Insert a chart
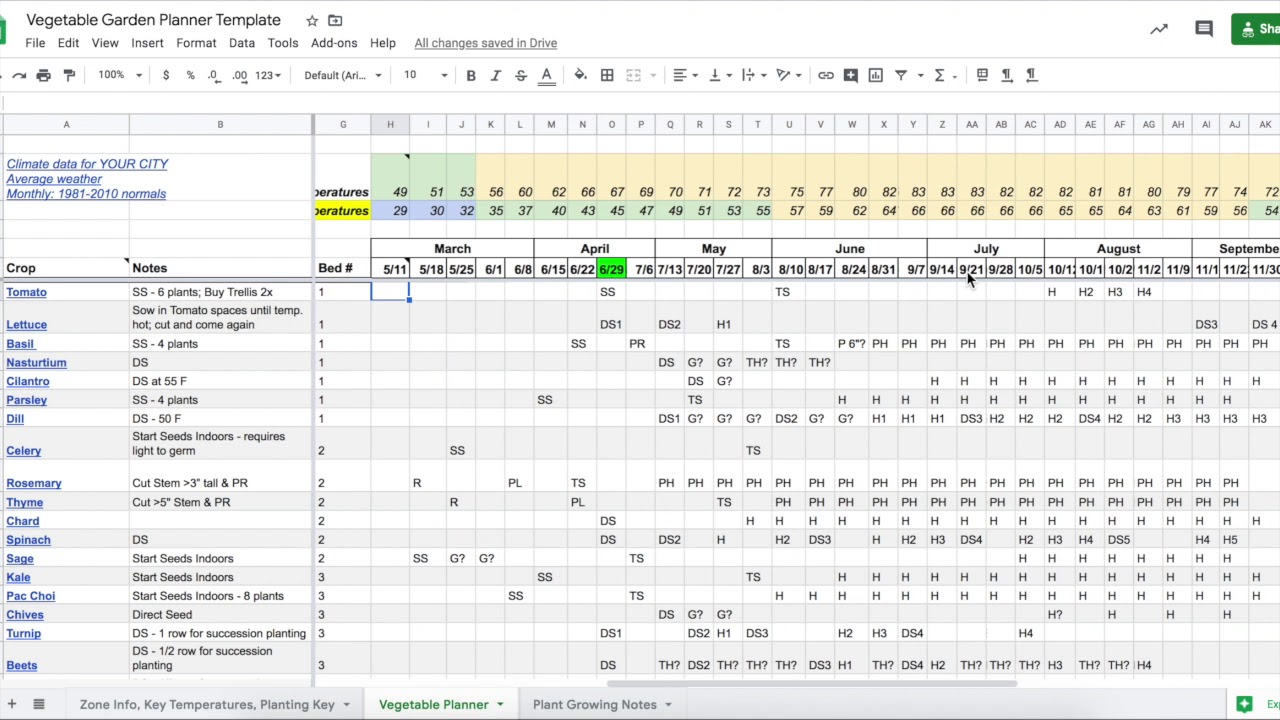The width and height of the screenshot is (1280, 720). (876, 75)
